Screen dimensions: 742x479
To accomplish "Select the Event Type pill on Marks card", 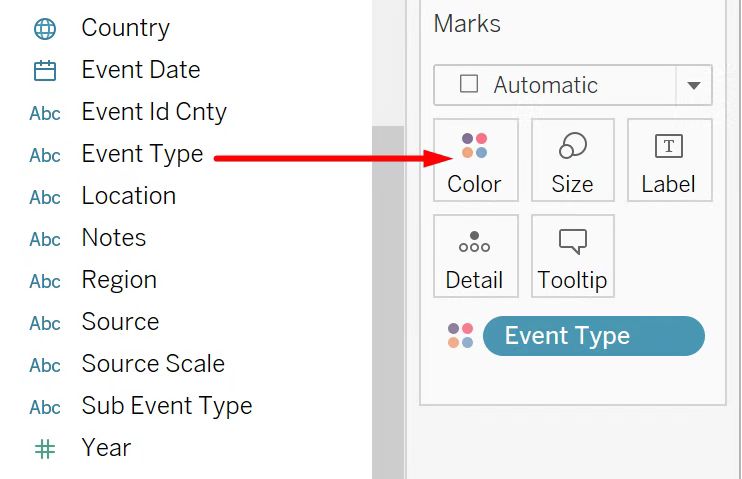I will click(x=593, y=336).
